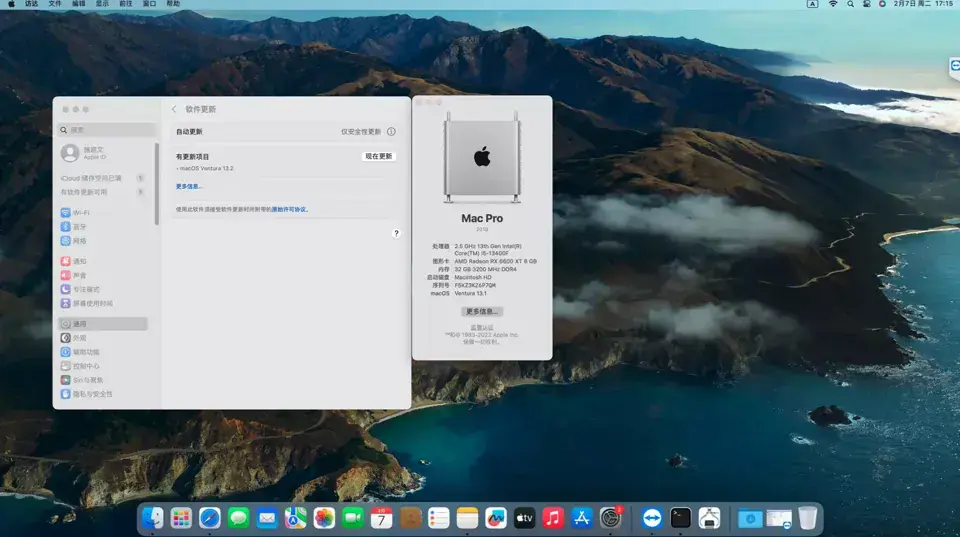Open Calendar showing 7 in Dock
The width and height of the screenshot is (960, 537).
click(381, 518)
